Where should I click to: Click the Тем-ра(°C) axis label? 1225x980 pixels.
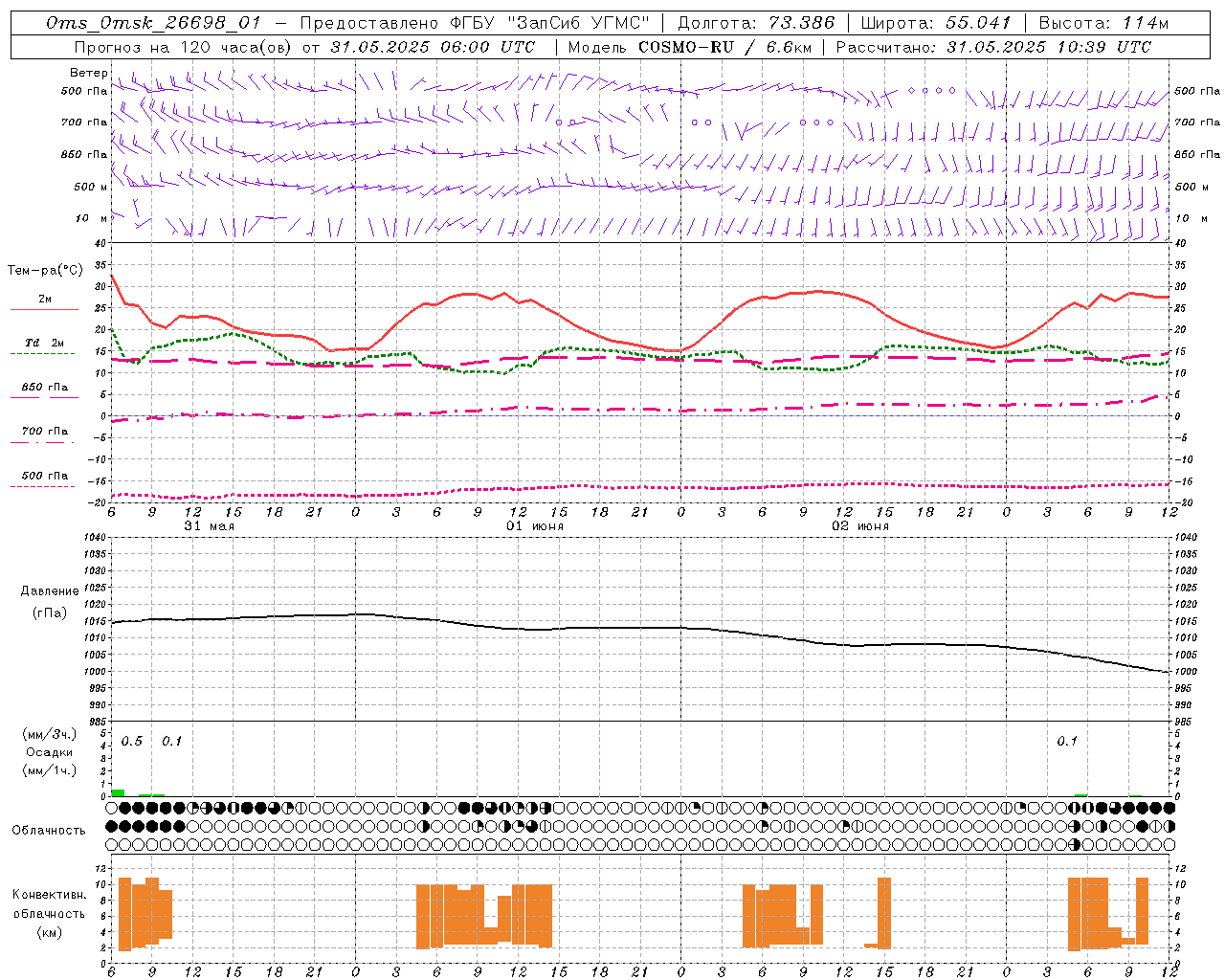click(45, 271)
